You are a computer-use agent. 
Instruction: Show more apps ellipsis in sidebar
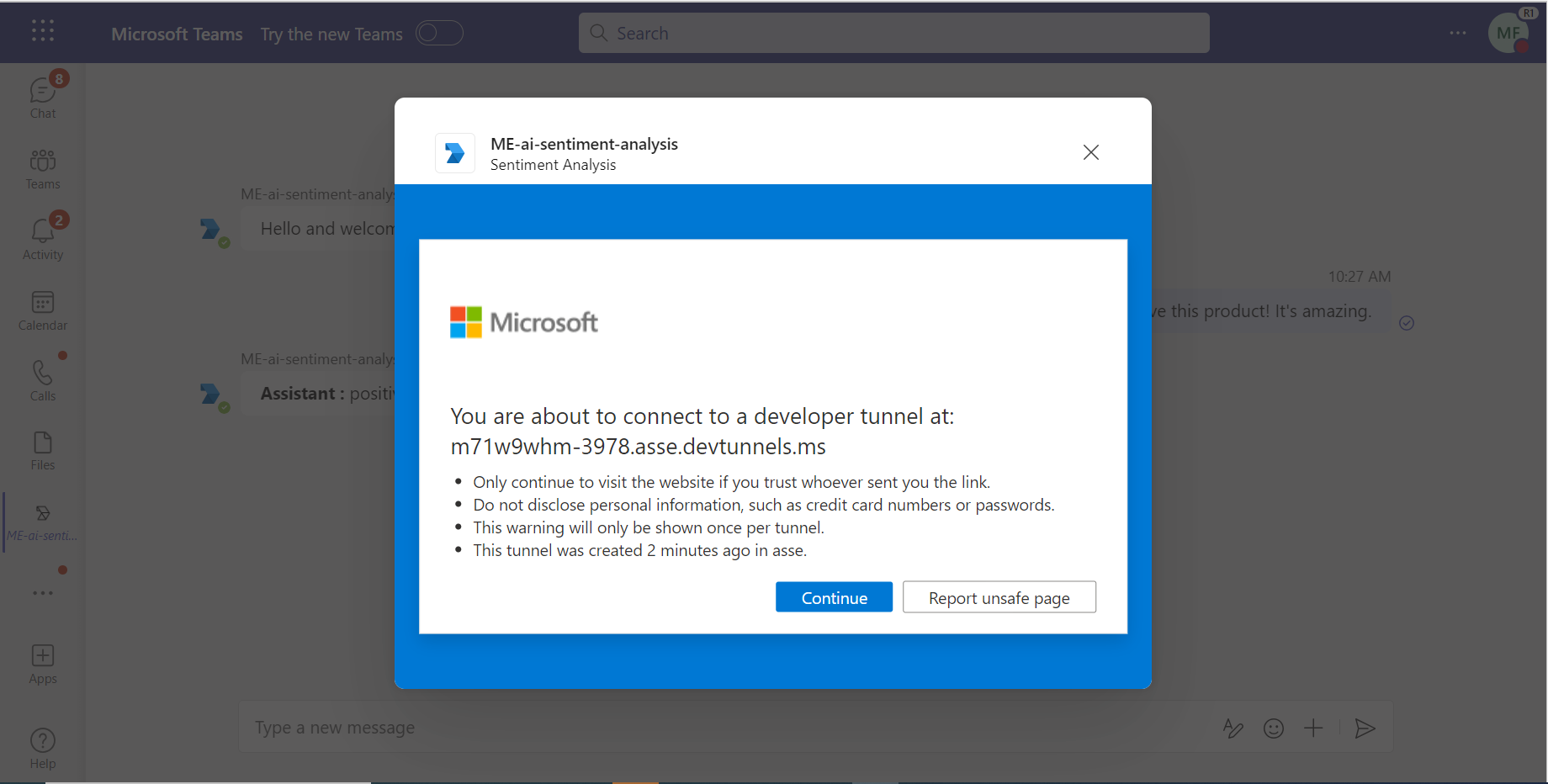tap(43, 593)
